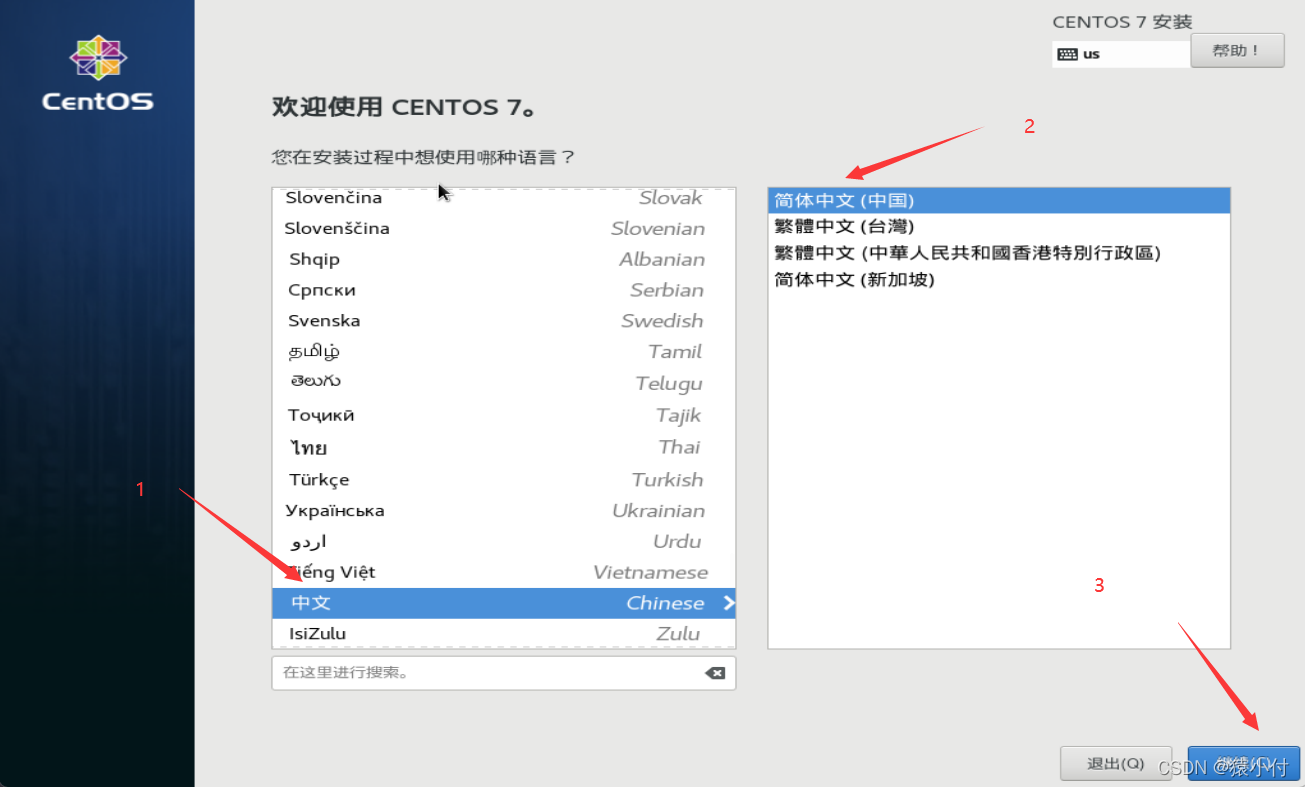1305x787 pixels.
Task: Select ไทย Thai language row
Action: [x=504, y=447]
